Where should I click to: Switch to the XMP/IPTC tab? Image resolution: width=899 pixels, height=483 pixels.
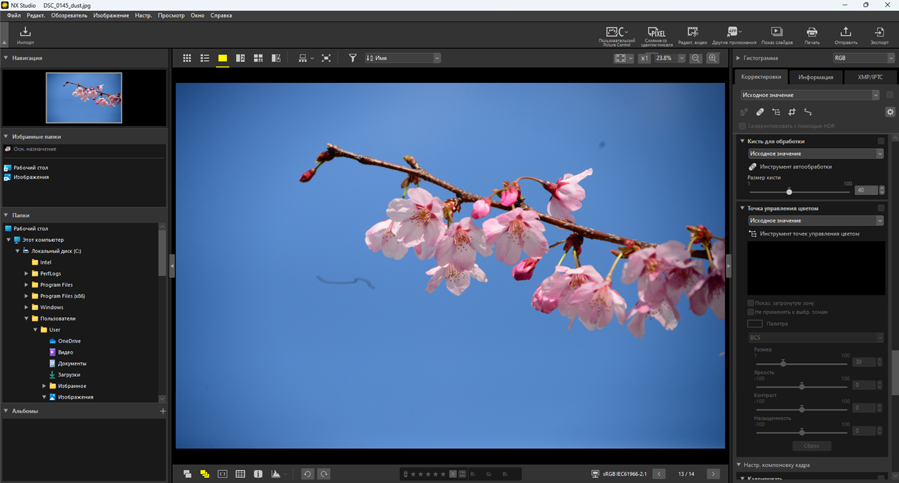[x=869, y=77]
